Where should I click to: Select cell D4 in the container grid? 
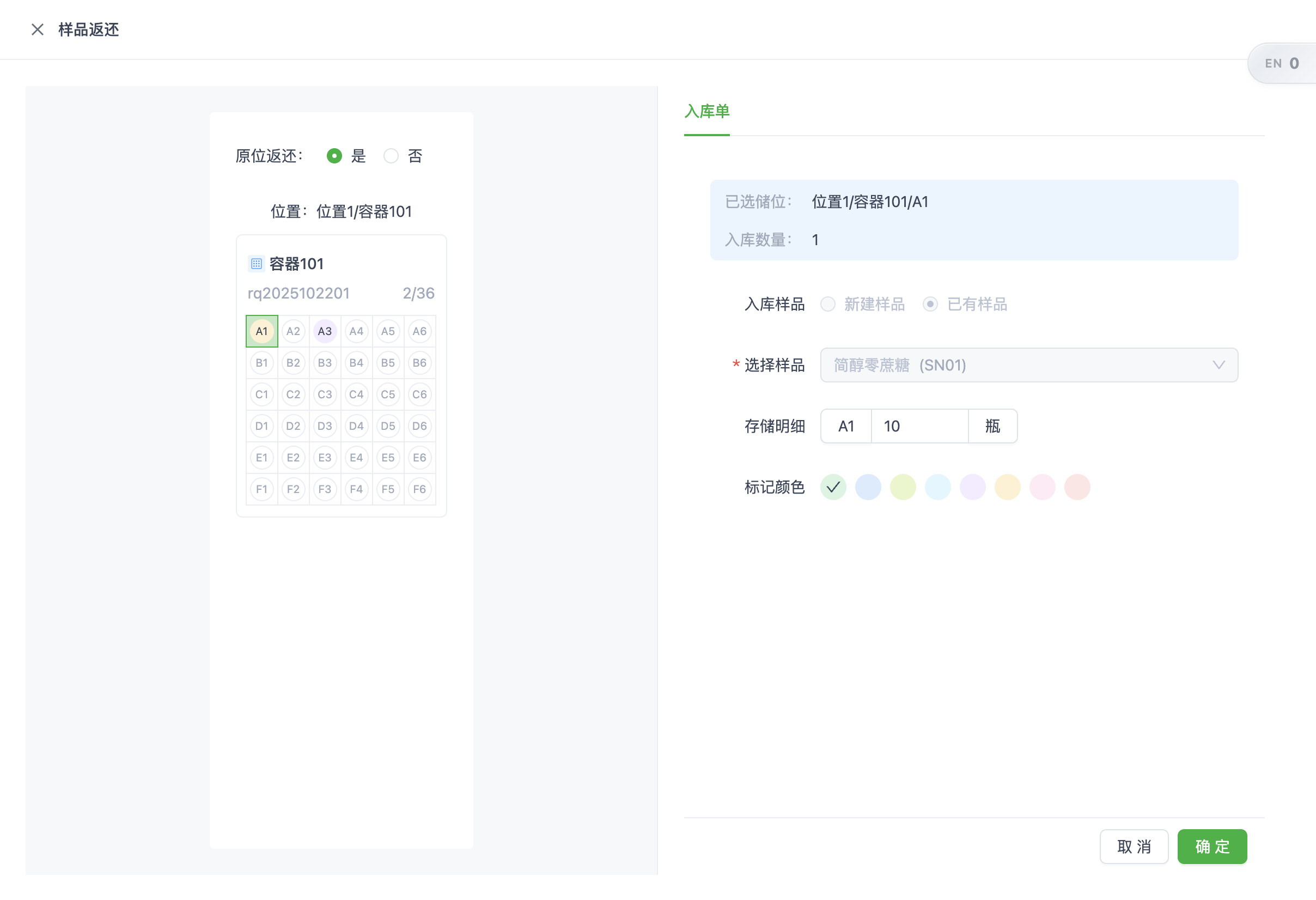[x=357, y=426]
